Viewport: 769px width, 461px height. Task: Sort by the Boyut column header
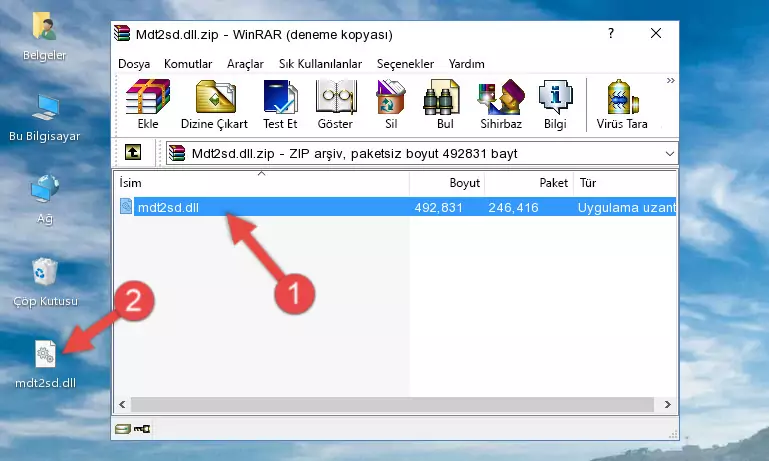447,182
